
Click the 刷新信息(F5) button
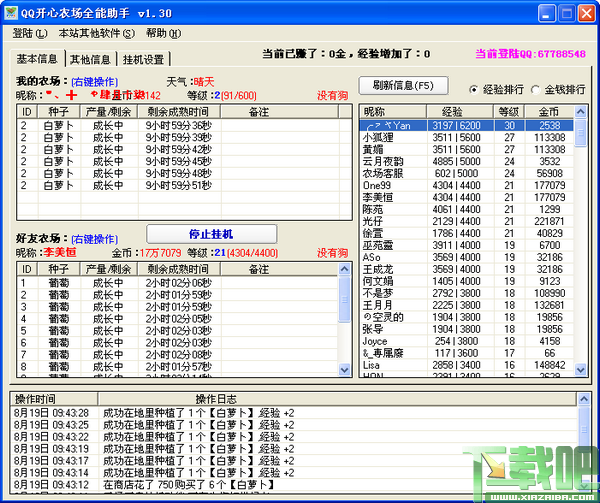(x=403, y=85)
